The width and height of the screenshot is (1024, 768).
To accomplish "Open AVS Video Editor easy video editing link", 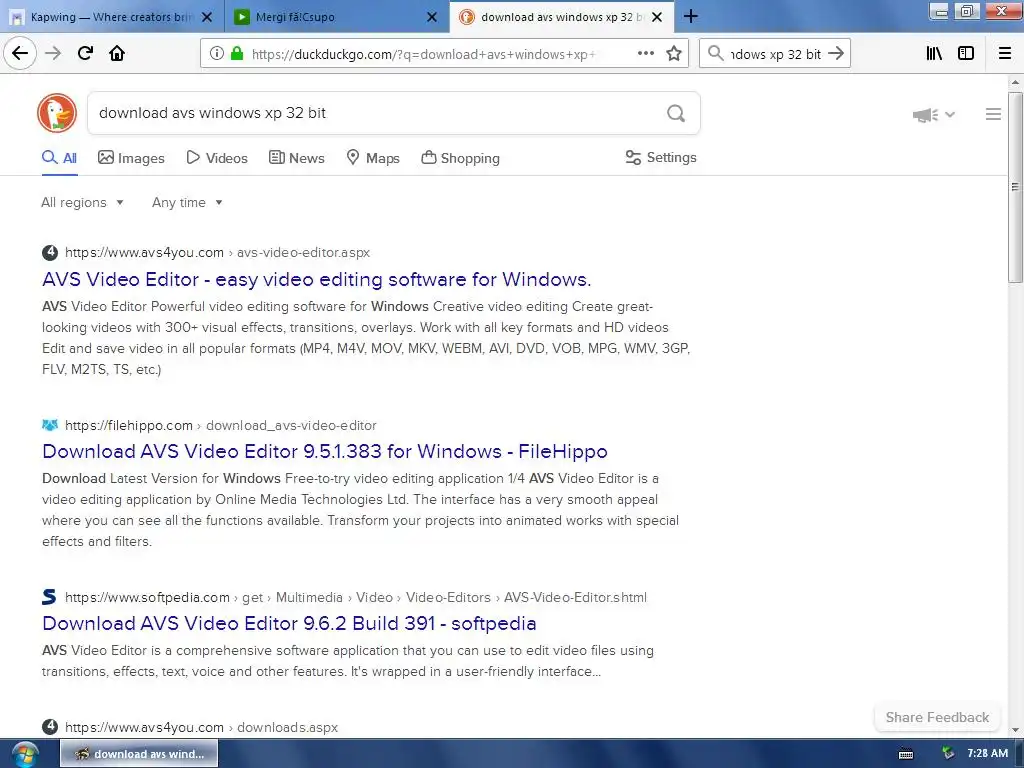I will pyautogui.click(x=317, y=280).
